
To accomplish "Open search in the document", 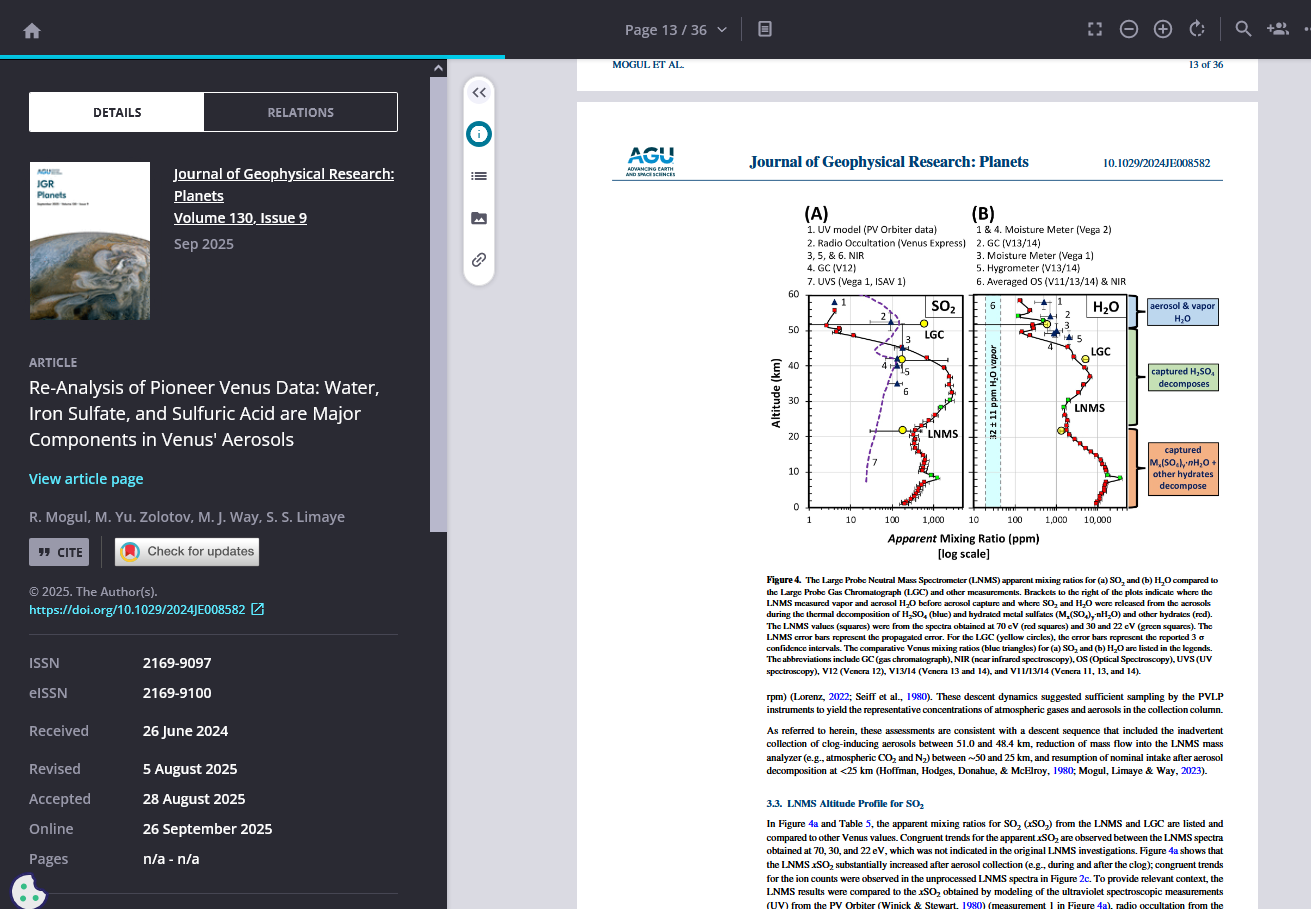I will [x=1243, y=29].
